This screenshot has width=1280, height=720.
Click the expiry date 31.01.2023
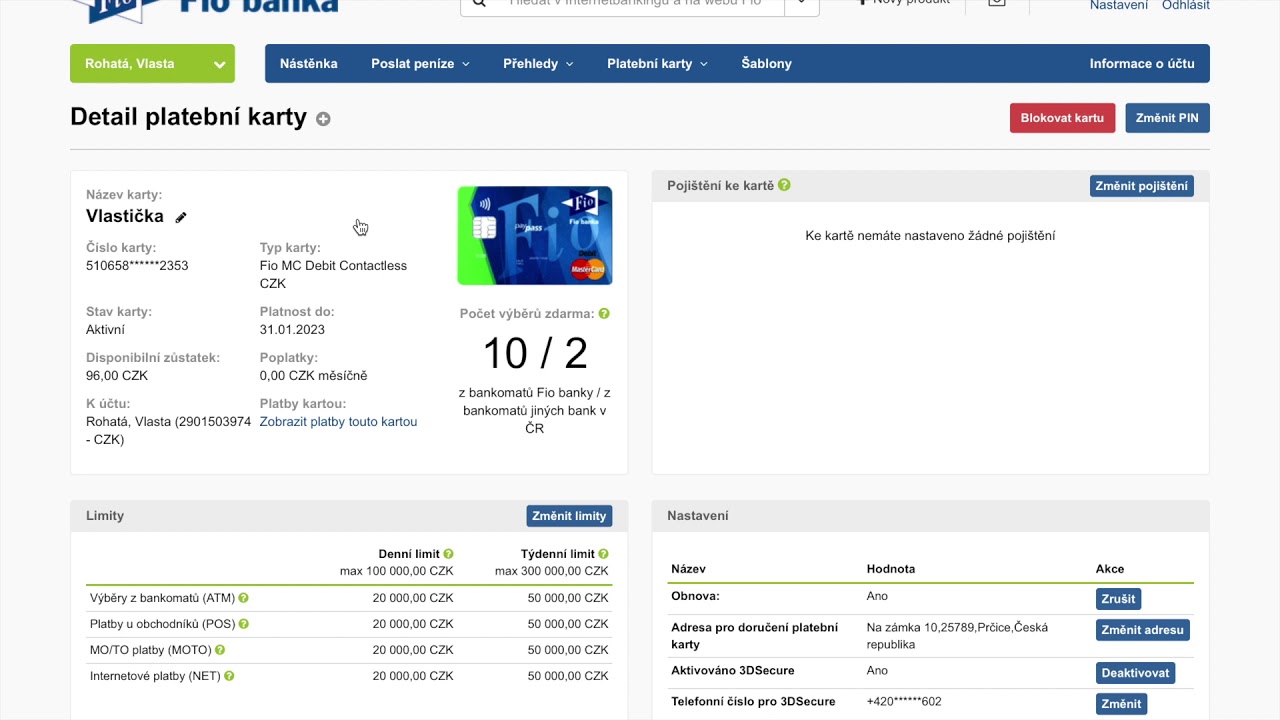(x=292, y=330)
